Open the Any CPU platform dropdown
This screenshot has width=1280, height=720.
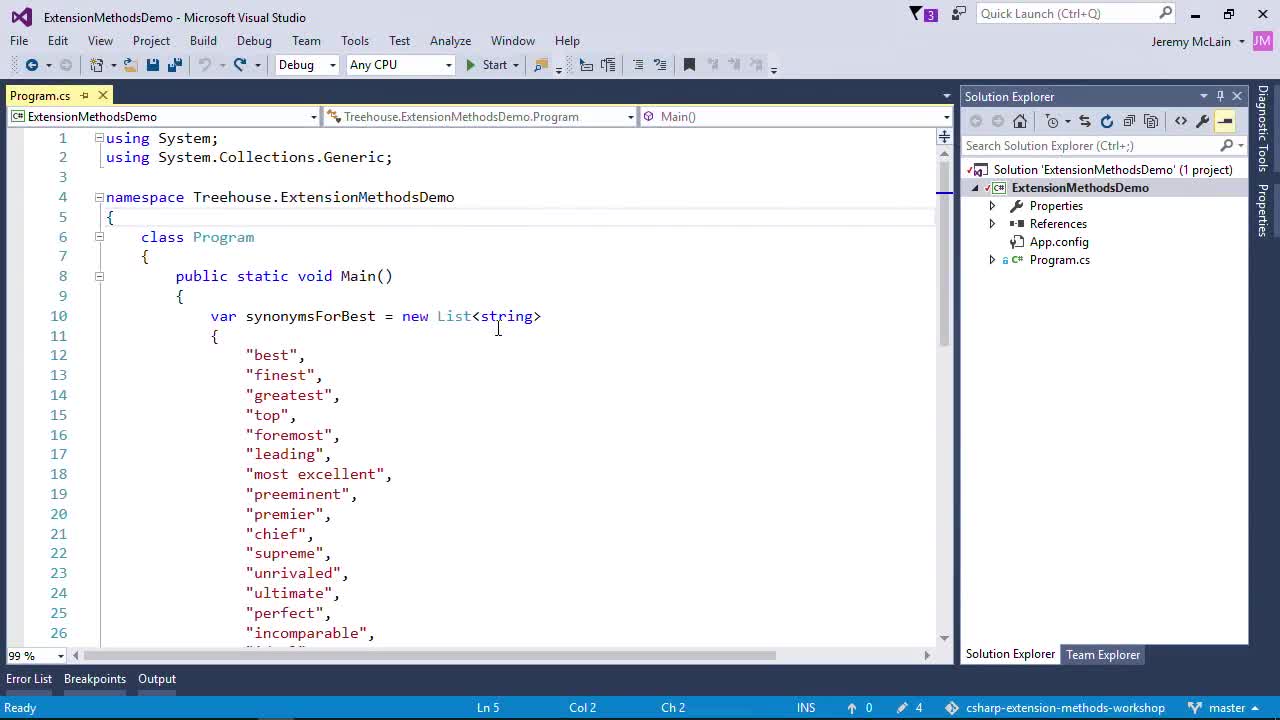pyautogui.click(x=400, y=64)
